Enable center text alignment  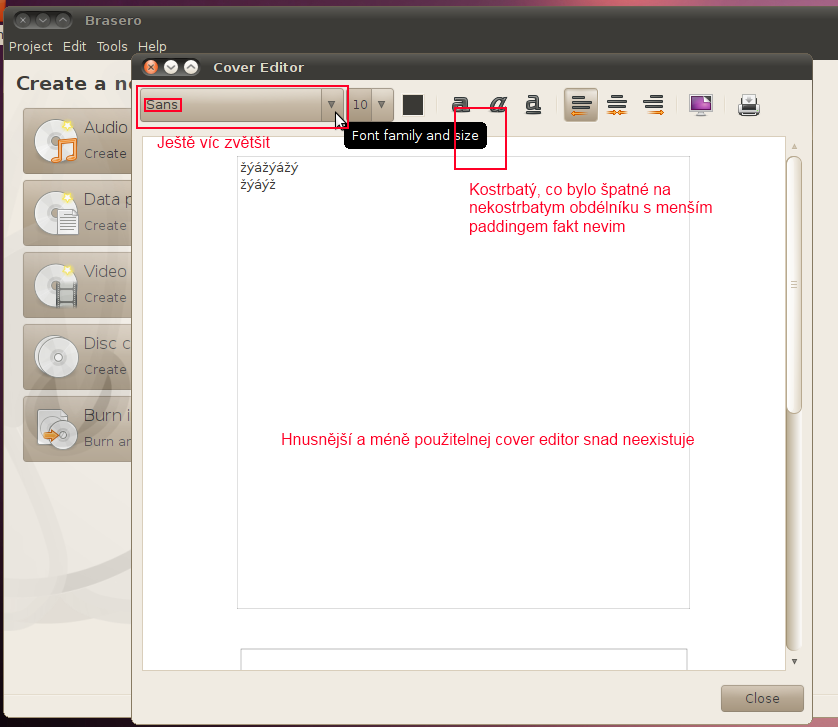click(617, 104)
